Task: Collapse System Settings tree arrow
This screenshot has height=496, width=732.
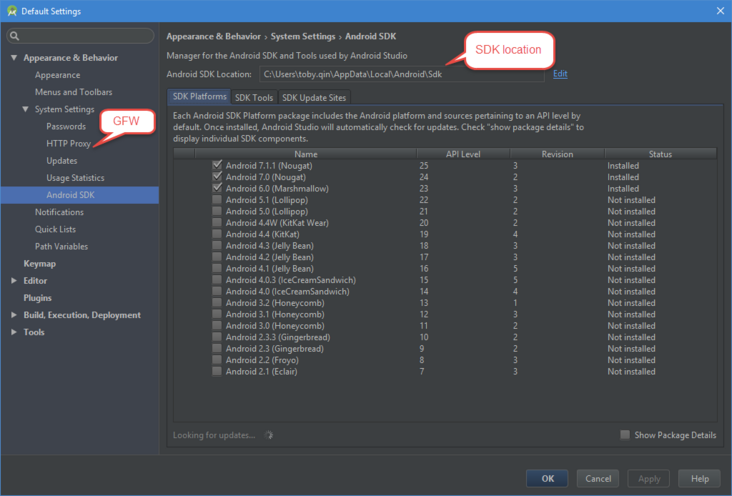Action: tap(25, 109)
